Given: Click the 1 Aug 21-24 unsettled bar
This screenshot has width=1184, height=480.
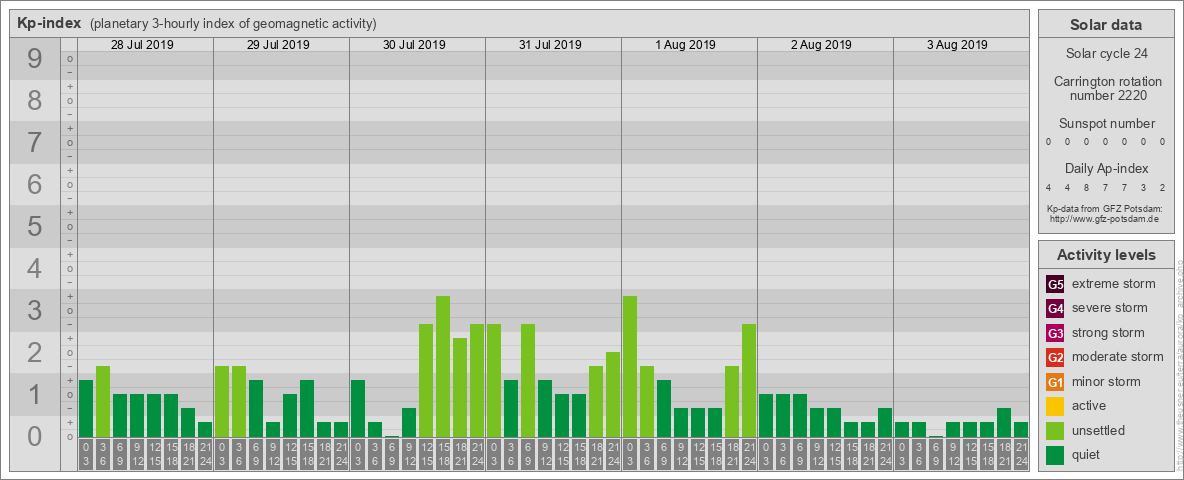Looking at the screenshot, I should 748,380.
